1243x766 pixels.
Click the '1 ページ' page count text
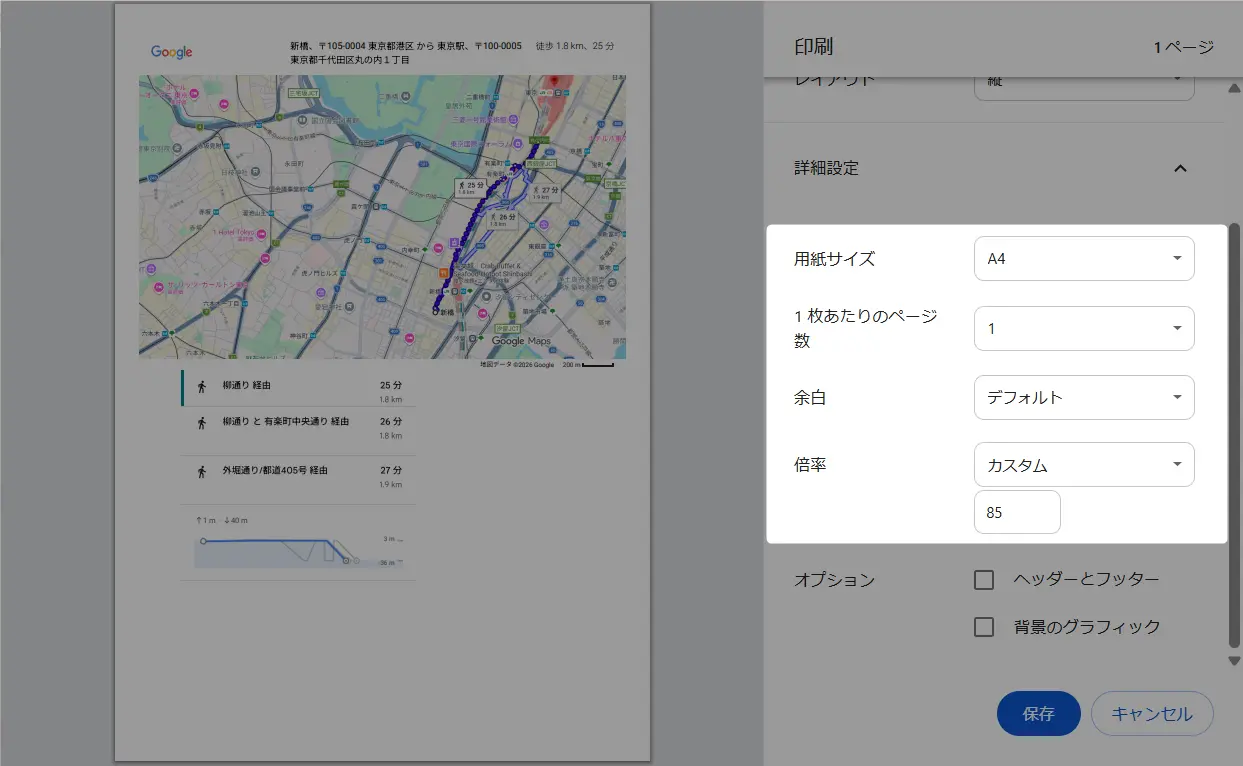coord(1184,47)
